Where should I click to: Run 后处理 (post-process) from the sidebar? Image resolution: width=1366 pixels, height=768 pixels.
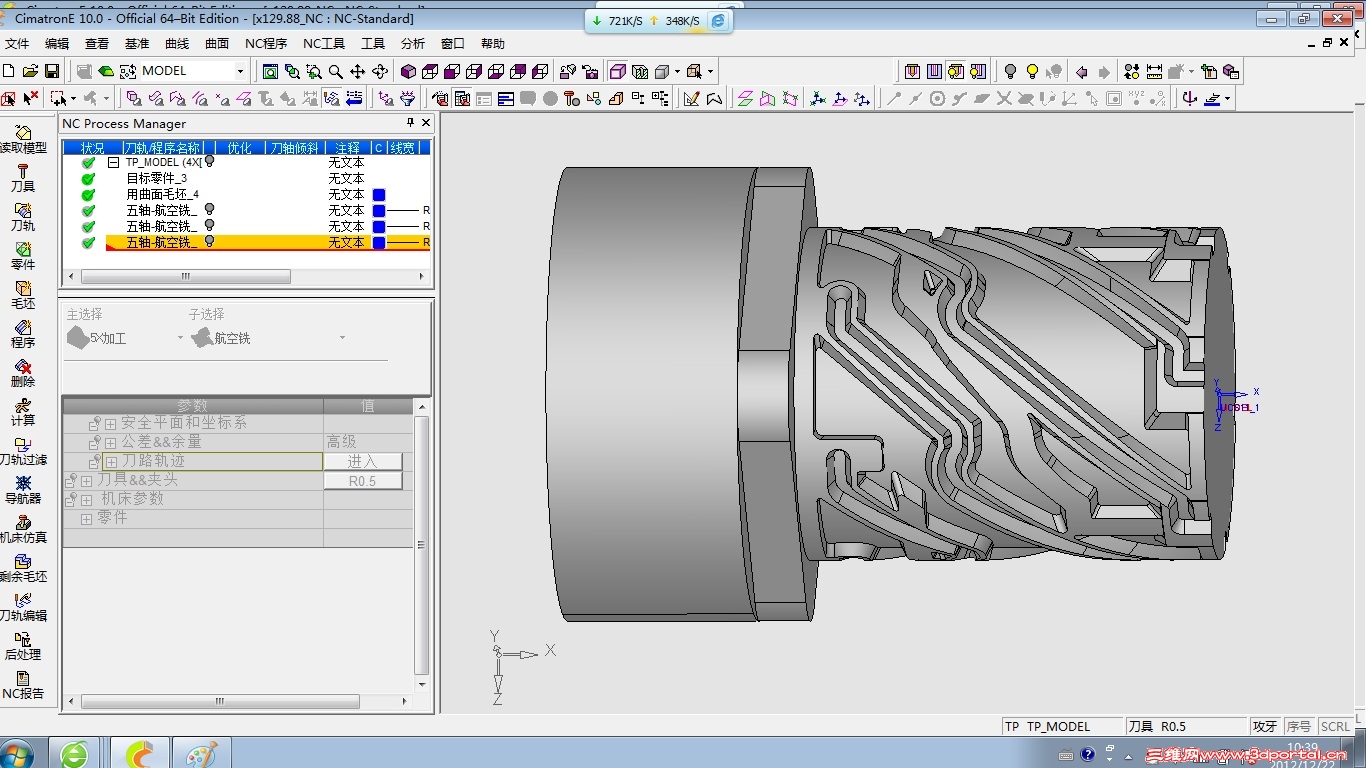coord(23,646)
